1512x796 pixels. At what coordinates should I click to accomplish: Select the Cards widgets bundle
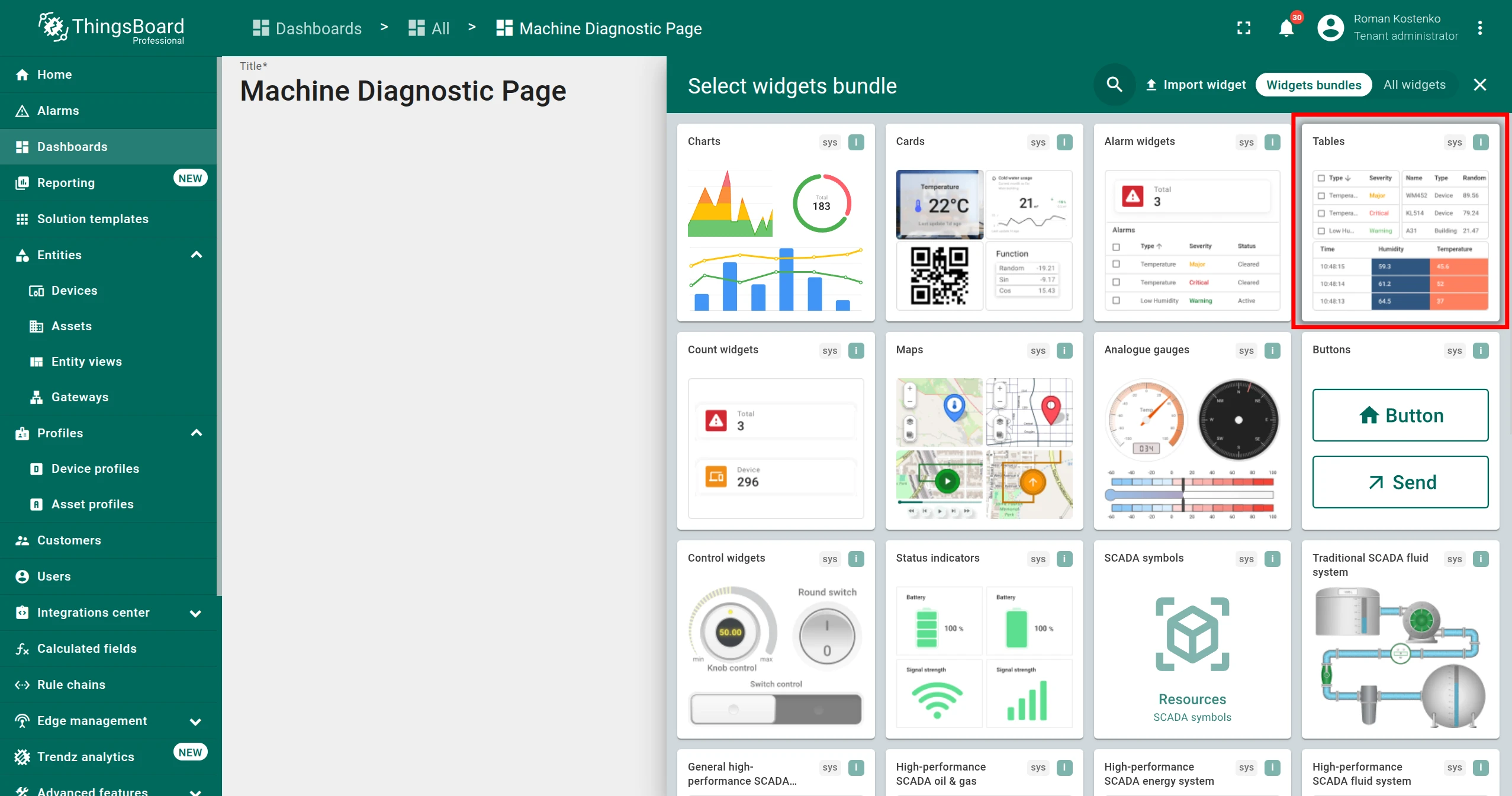(984, 223)
